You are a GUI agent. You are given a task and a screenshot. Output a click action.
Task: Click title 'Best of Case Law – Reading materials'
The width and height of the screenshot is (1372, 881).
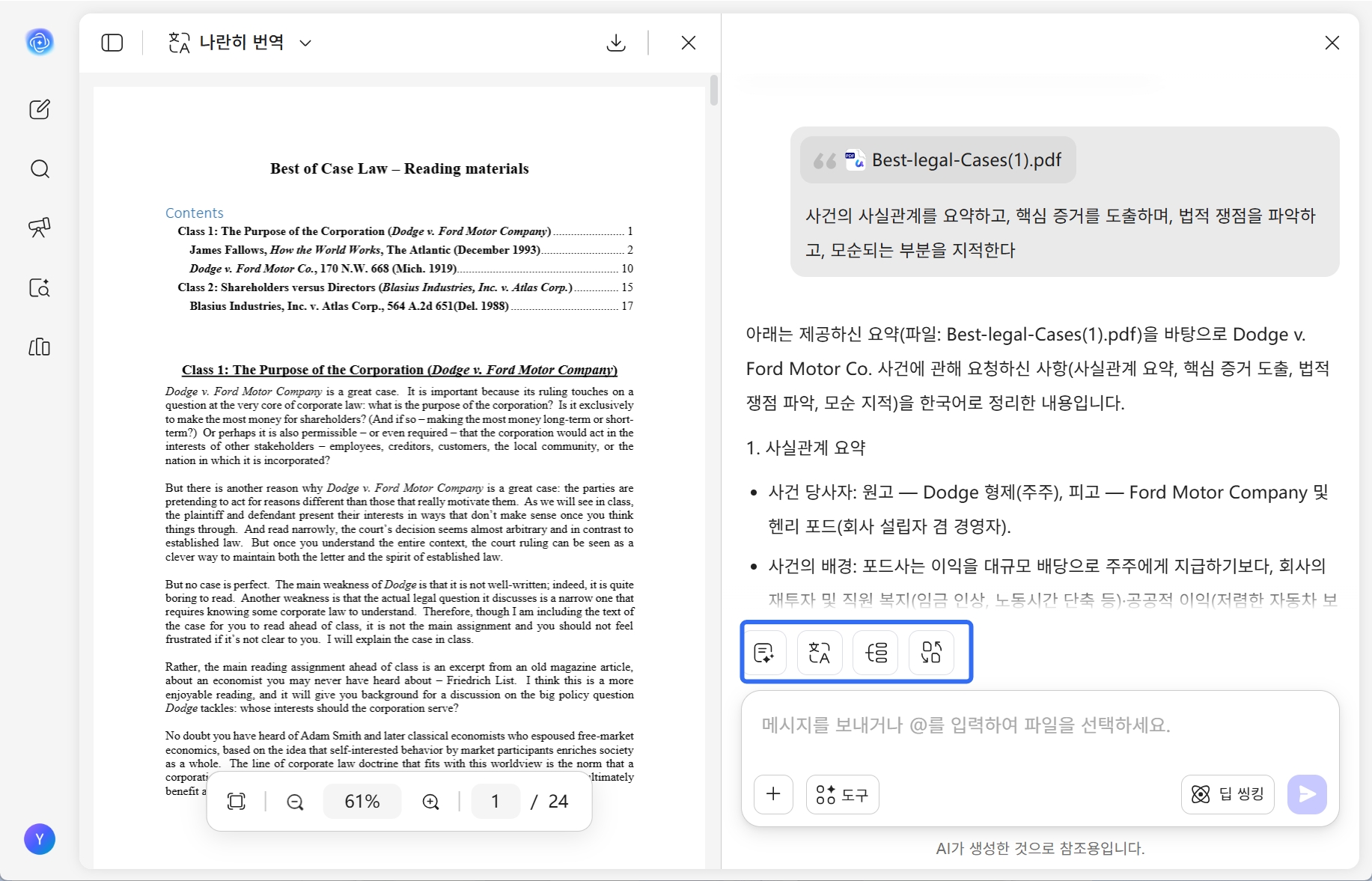coord(400,169)
